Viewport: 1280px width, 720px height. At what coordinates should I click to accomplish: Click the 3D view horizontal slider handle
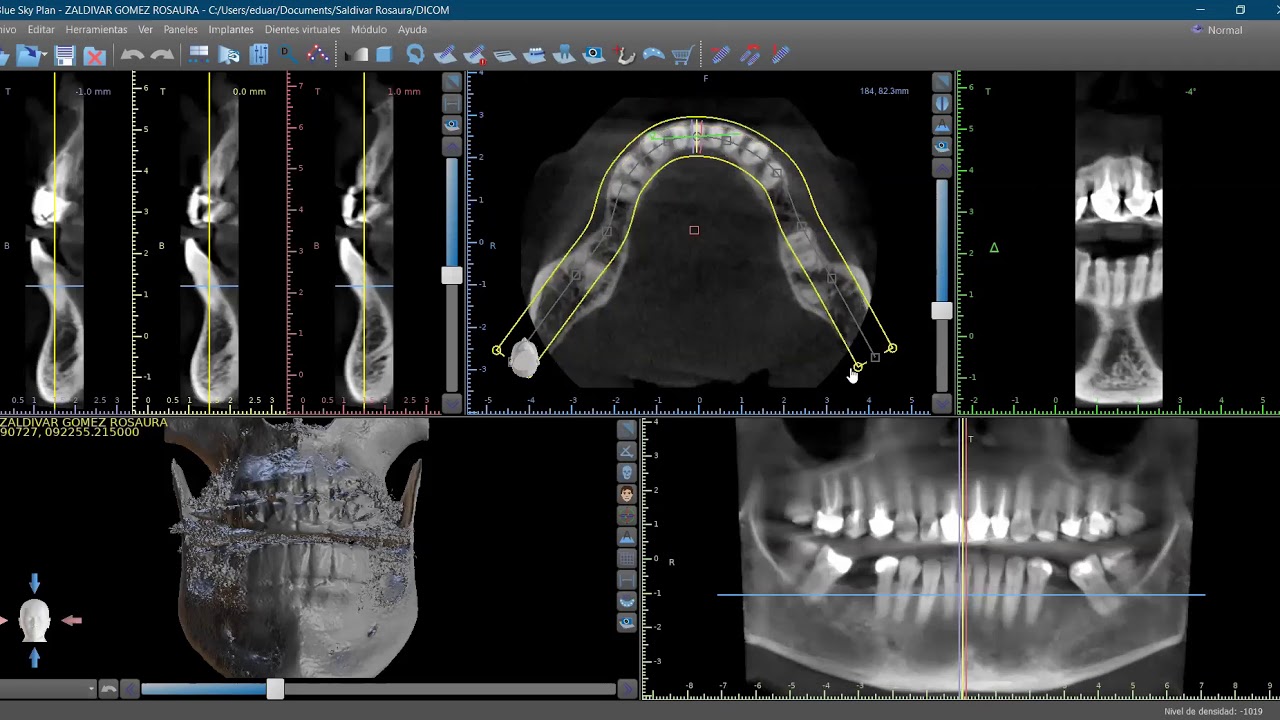tap(275, 688)
